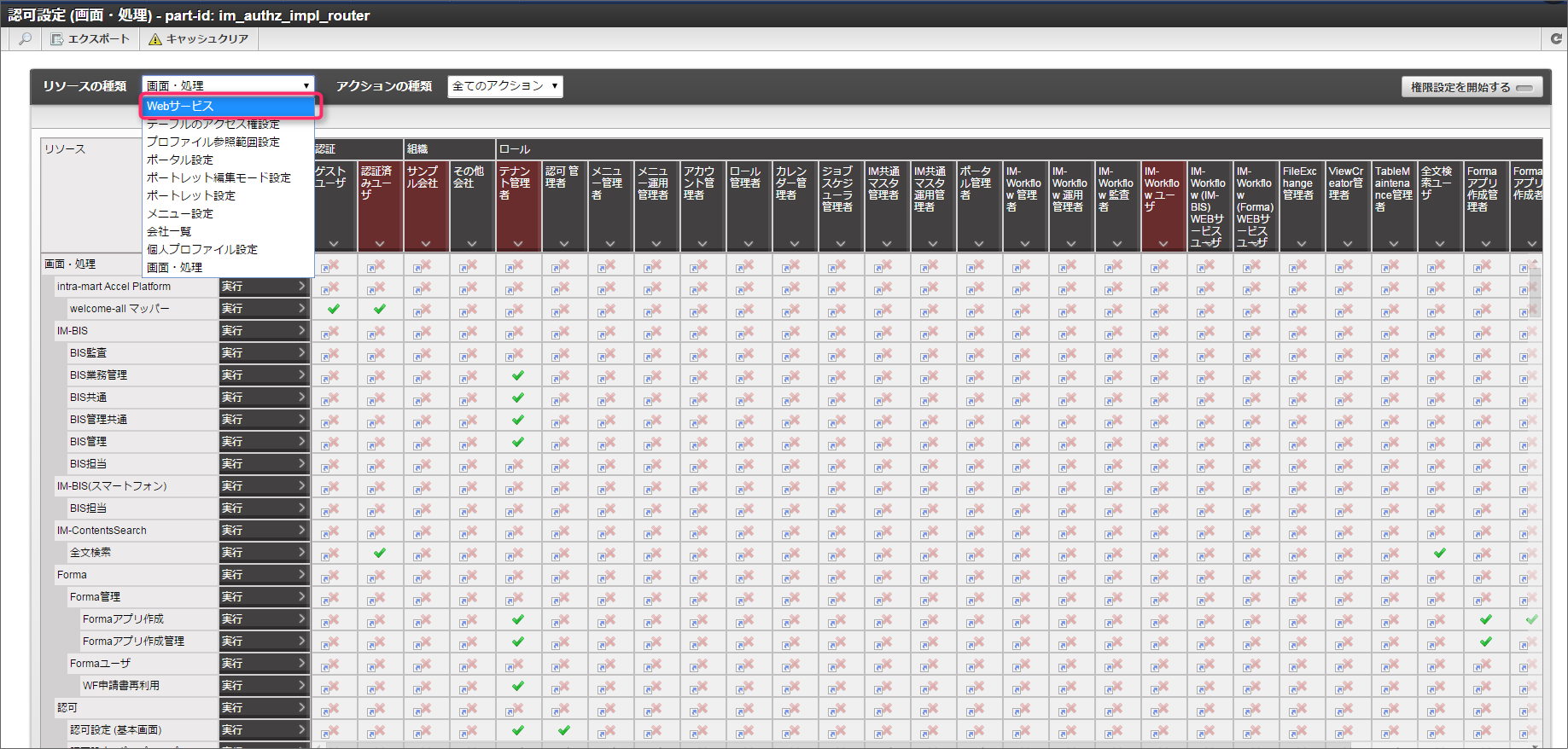Viewport: 1568px width, 749px height.
Task: Click 全文検索ユーザ column header
Action: point(1440,206)
